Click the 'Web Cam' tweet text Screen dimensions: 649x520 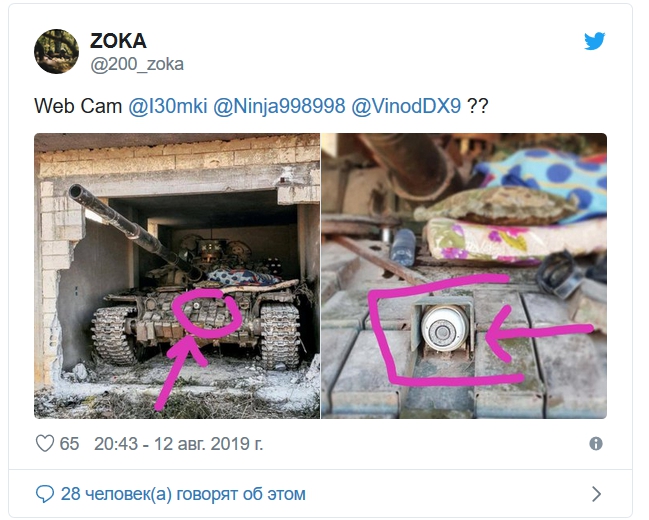[x=78, y=106]
